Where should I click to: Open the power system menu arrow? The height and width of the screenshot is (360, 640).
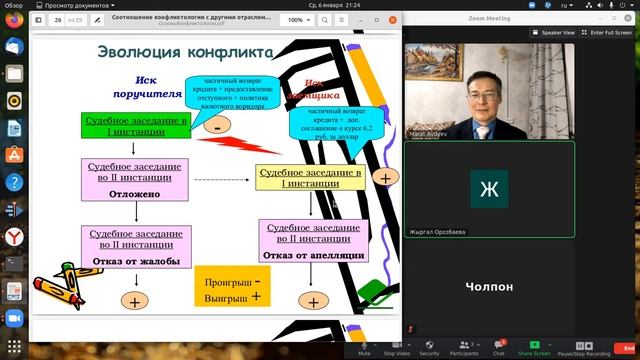[633, 5]
